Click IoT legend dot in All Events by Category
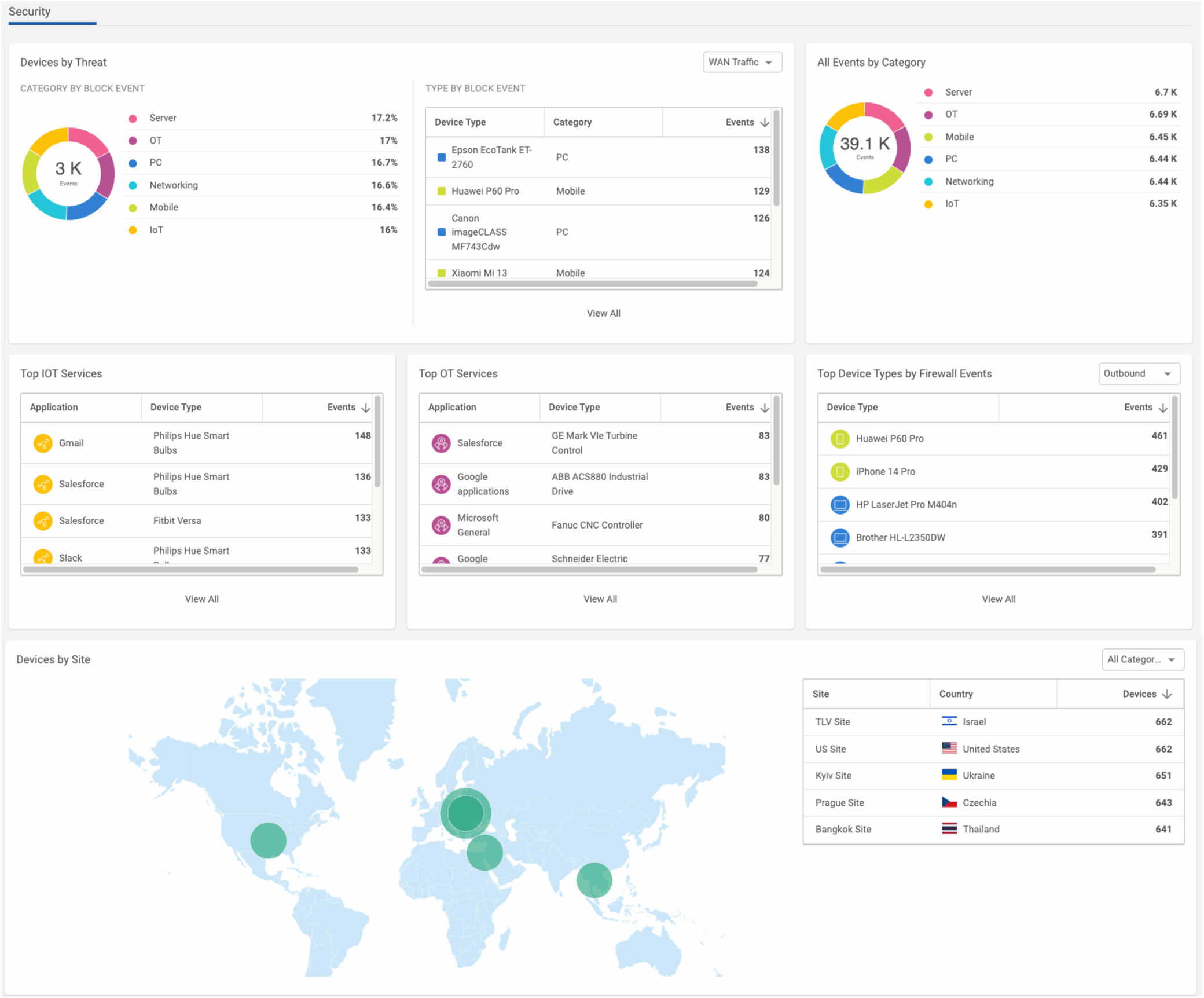Screen dimensions: 1204x998 coord(928,204)
